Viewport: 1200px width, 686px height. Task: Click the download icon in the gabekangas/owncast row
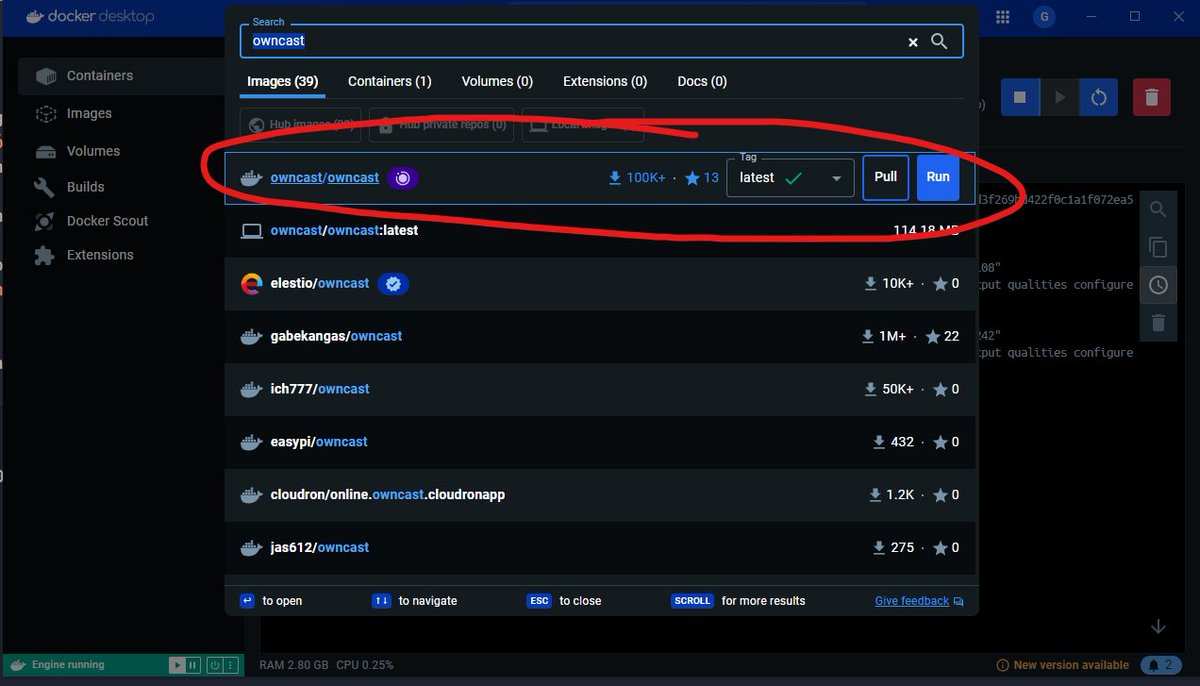868,337
